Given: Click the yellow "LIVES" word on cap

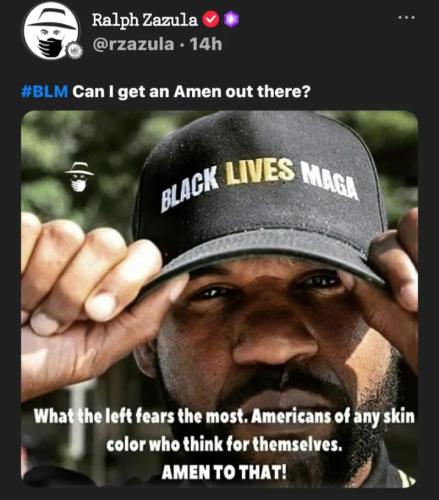Looking at the screenshot, I should [x=260, y=171].
